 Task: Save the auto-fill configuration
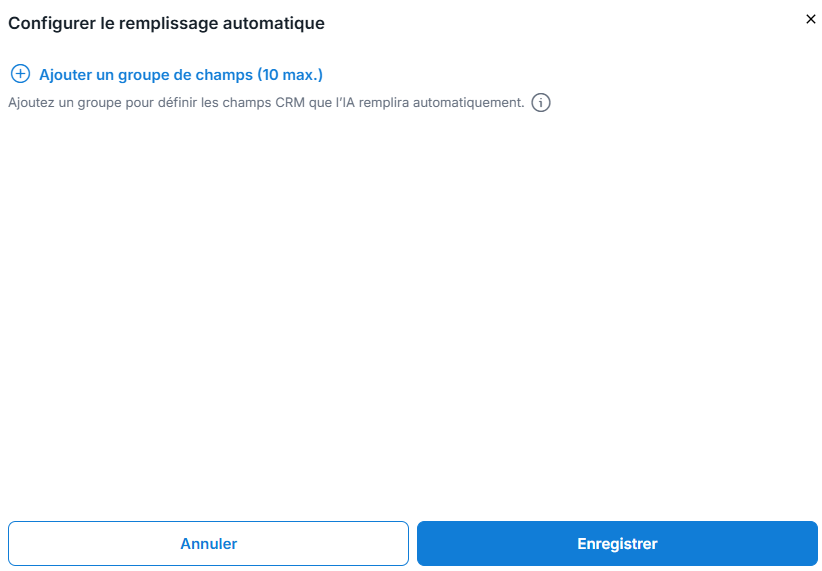click(617, 543)
